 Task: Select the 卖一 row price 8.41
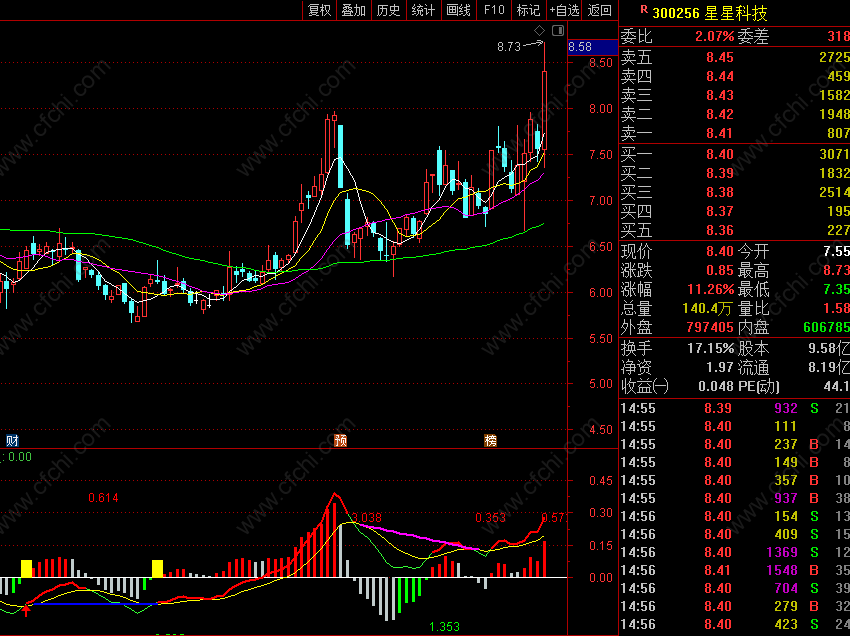click(x=720, y=133)
